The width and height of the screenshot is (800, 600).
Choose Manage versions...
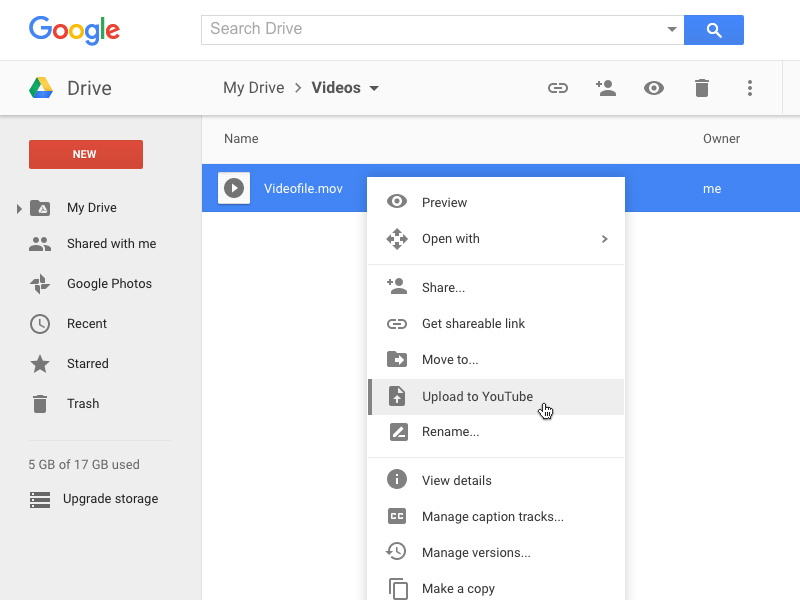496,553
